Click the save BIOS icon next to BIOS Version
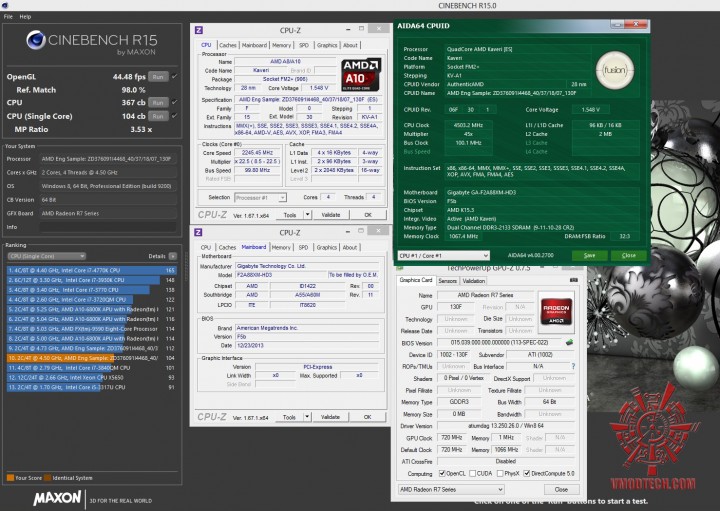The width and height of the screenshot is (720, 511). [x=569, y=342]
